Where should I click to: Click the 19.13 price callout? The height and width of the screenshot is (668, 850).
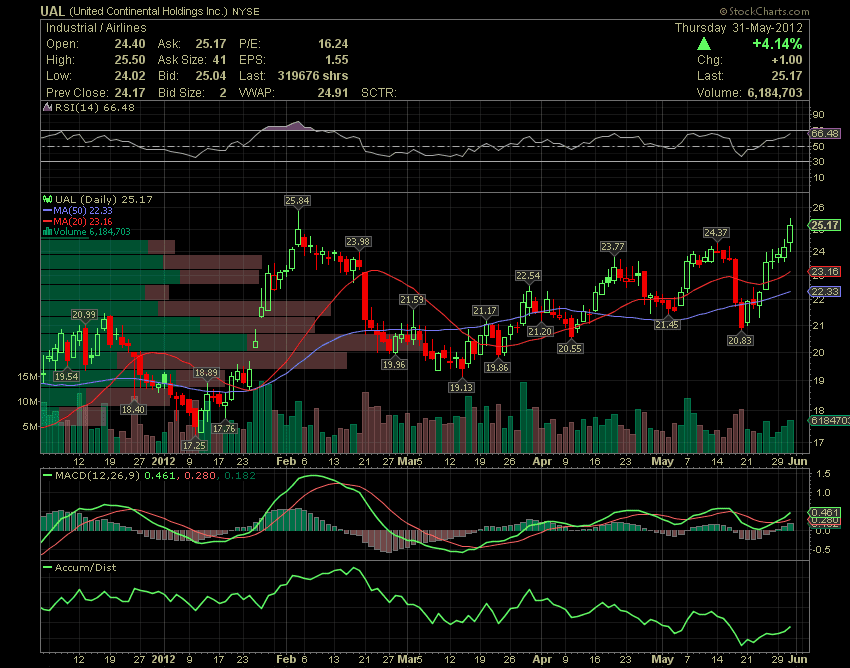click(x=461, y=387)
